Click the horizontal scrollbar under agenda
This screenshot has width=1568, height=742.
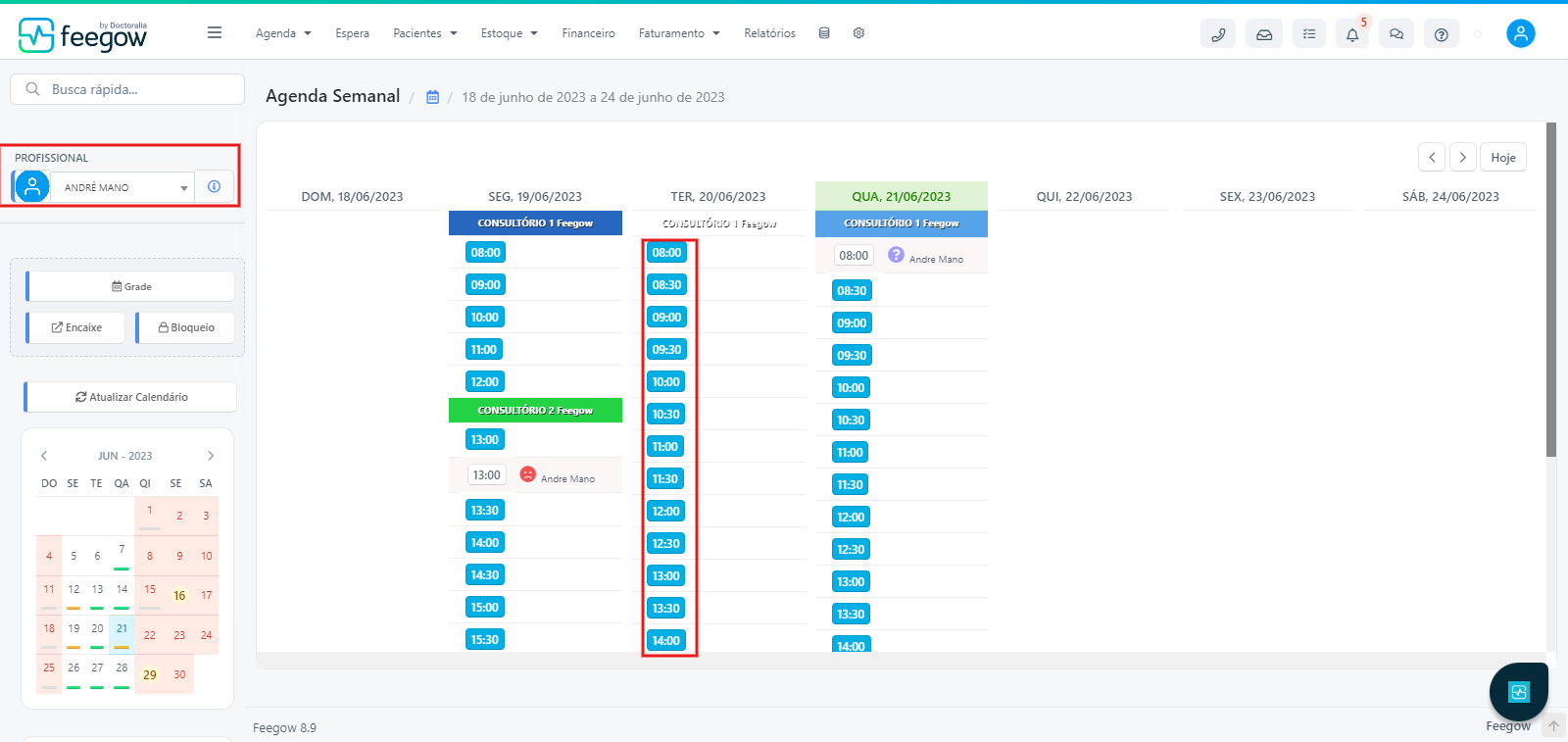(902, 661)
